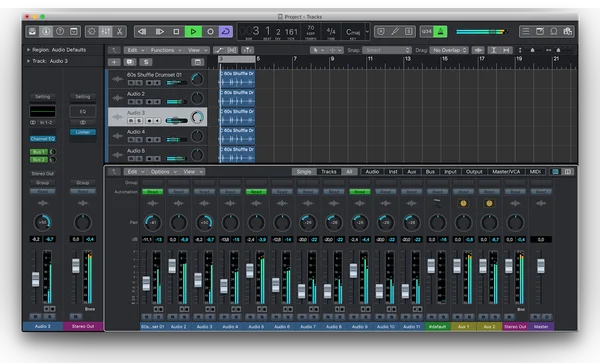Click the green Play button
Viewport: 600px width, 363px height.
pos(193,31)
